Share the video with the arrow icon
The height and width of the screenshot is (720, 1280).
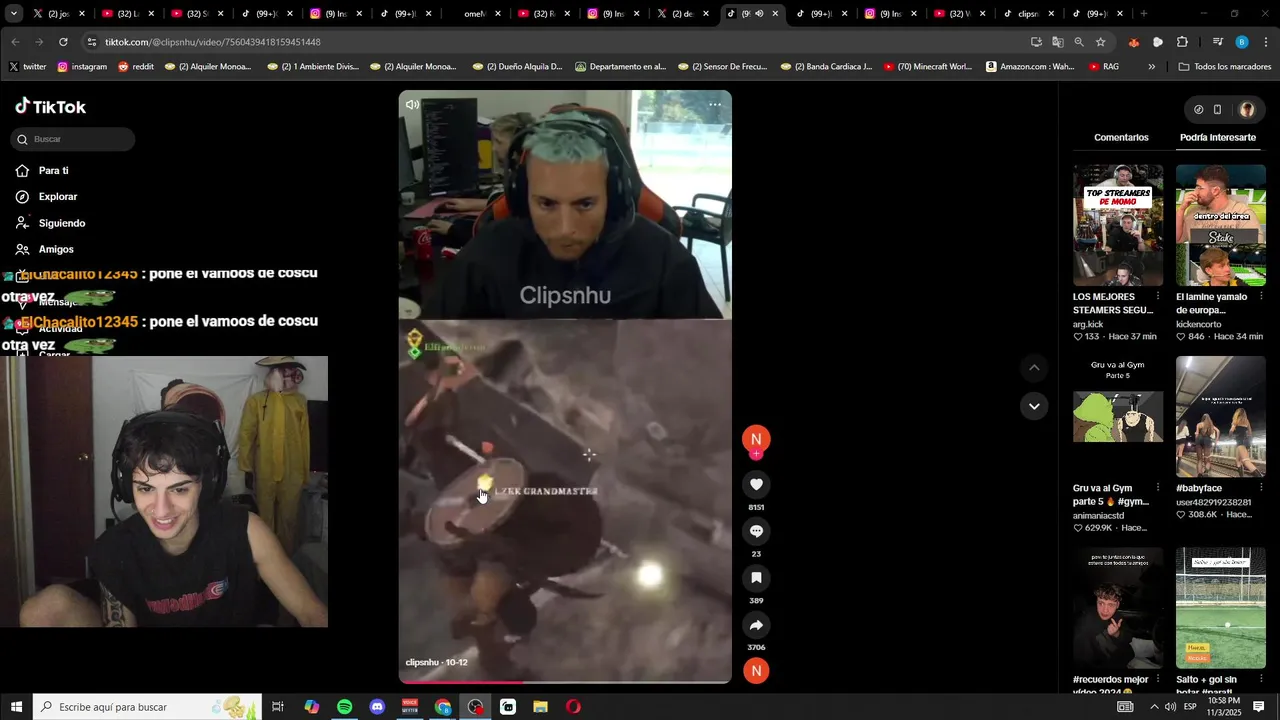coord(756,625)
